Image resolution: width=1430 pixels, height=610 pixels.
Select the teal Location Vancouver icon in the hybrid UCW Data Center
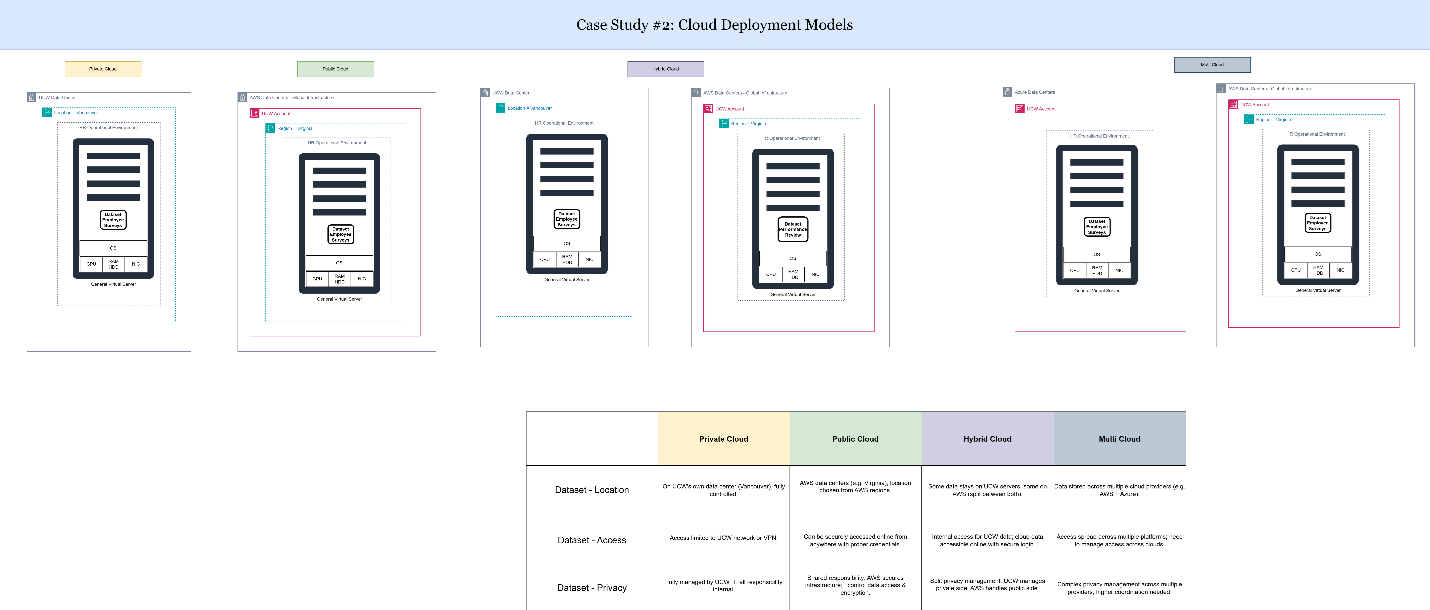tap(501, 107)
